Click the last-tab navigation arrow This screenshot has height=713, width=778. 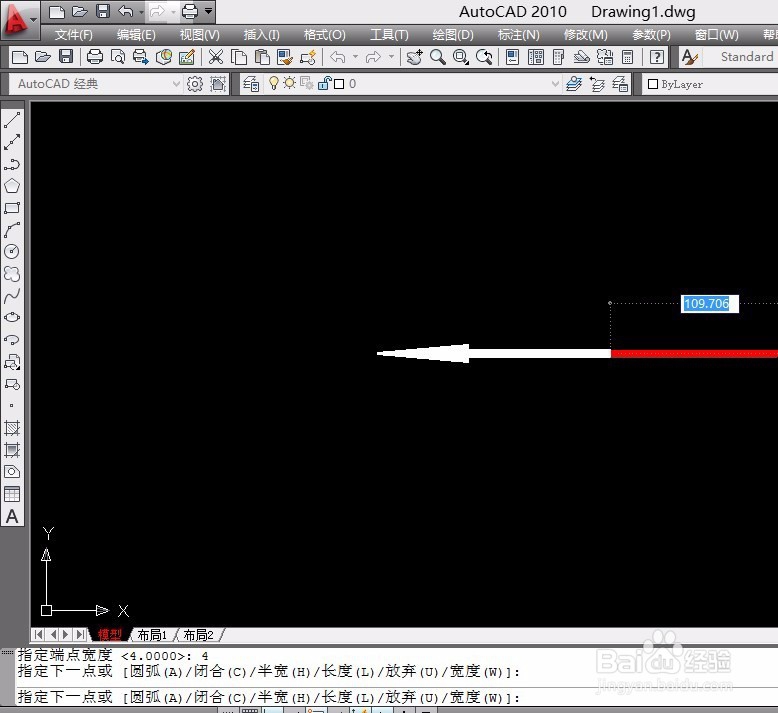[x=80, y=634]
